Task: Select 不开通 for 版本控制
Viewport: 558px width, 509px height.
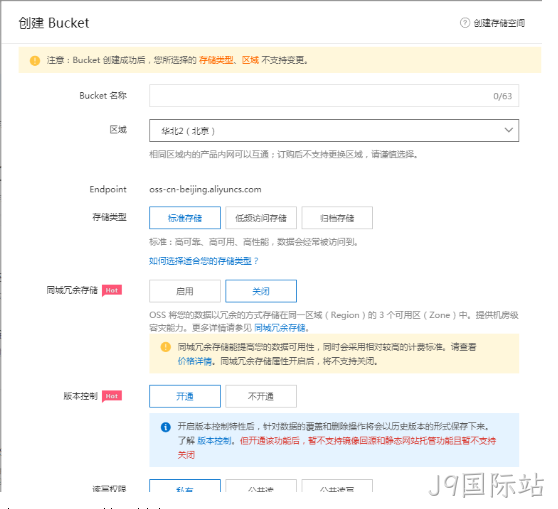Action: [x=261, y=396]
